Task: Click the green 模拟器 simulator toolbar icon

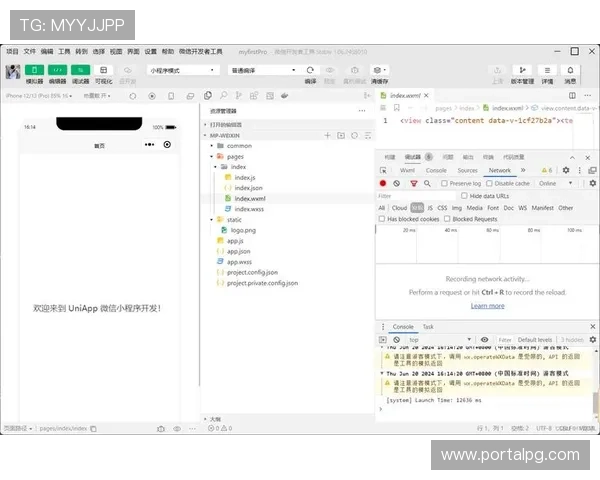Action: (x=34, y=70)
